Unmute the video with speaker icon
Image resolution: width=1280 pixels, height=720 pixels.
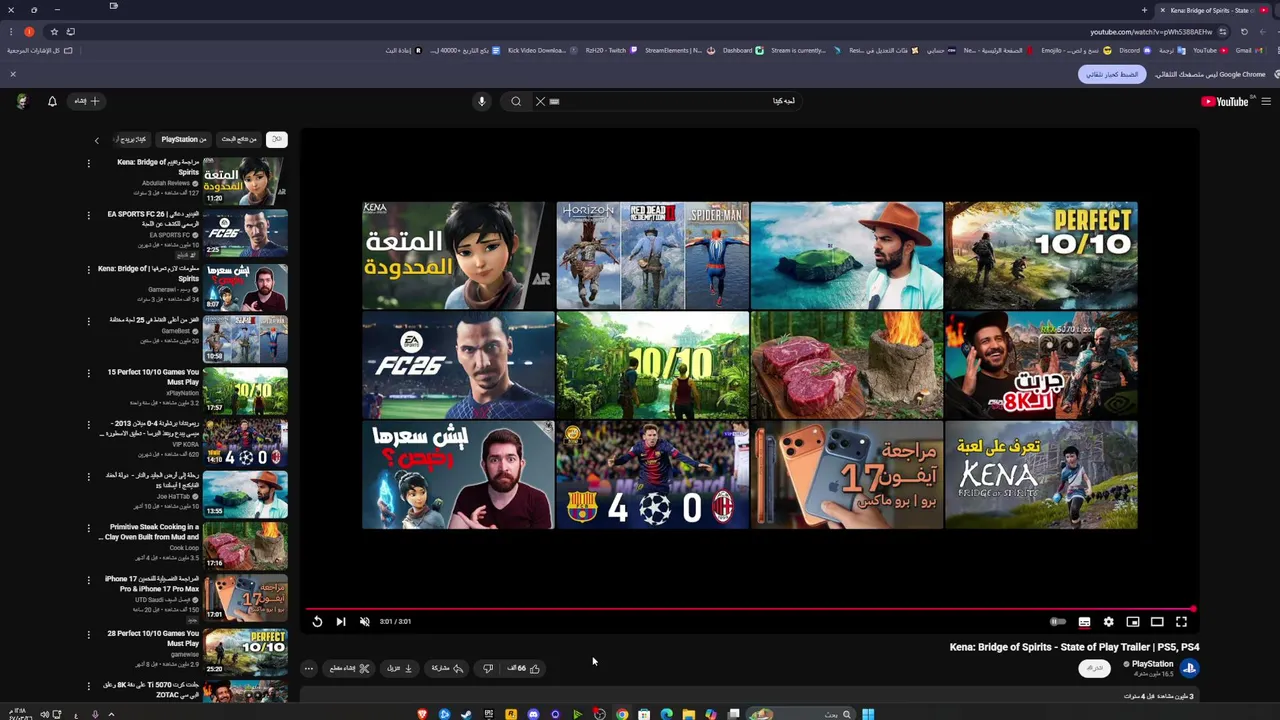(364, 622)
